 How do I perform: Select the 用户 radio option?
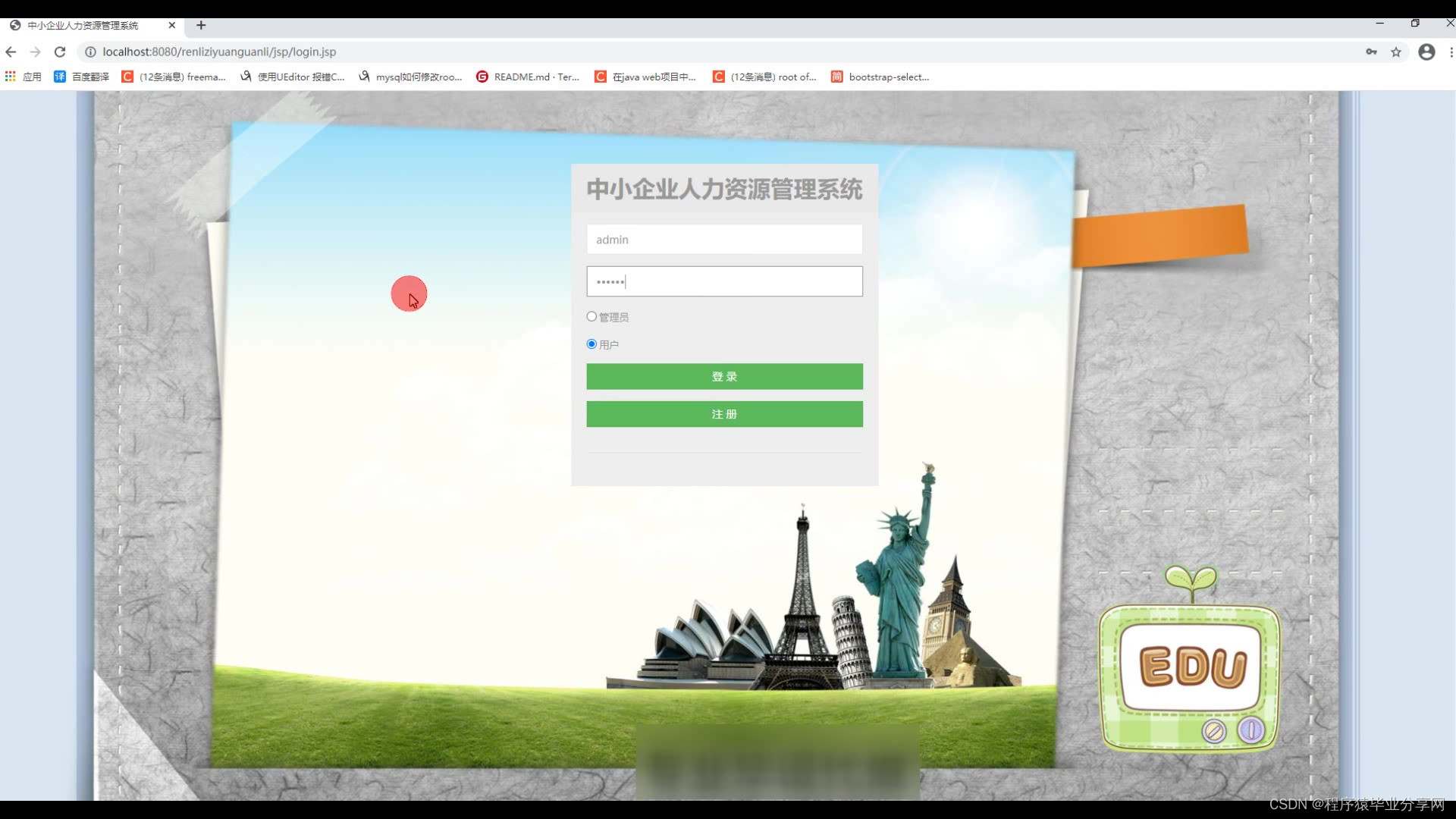tap(591, 344)
